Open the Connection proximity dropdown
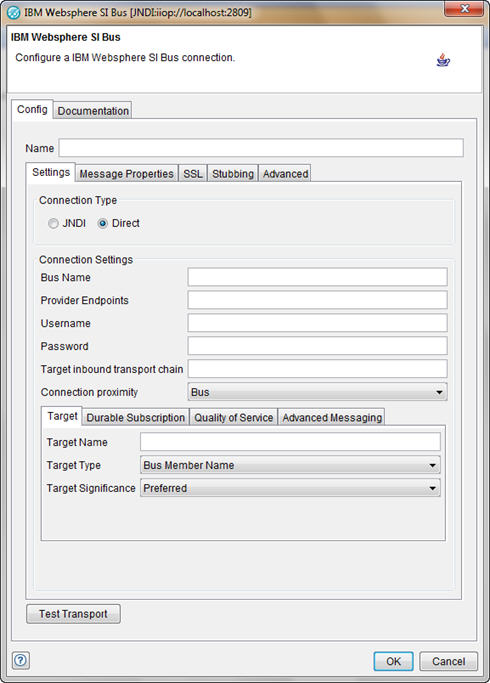This screenshot has width=490, height=683. pyautogui.click(x=317, y=392)
